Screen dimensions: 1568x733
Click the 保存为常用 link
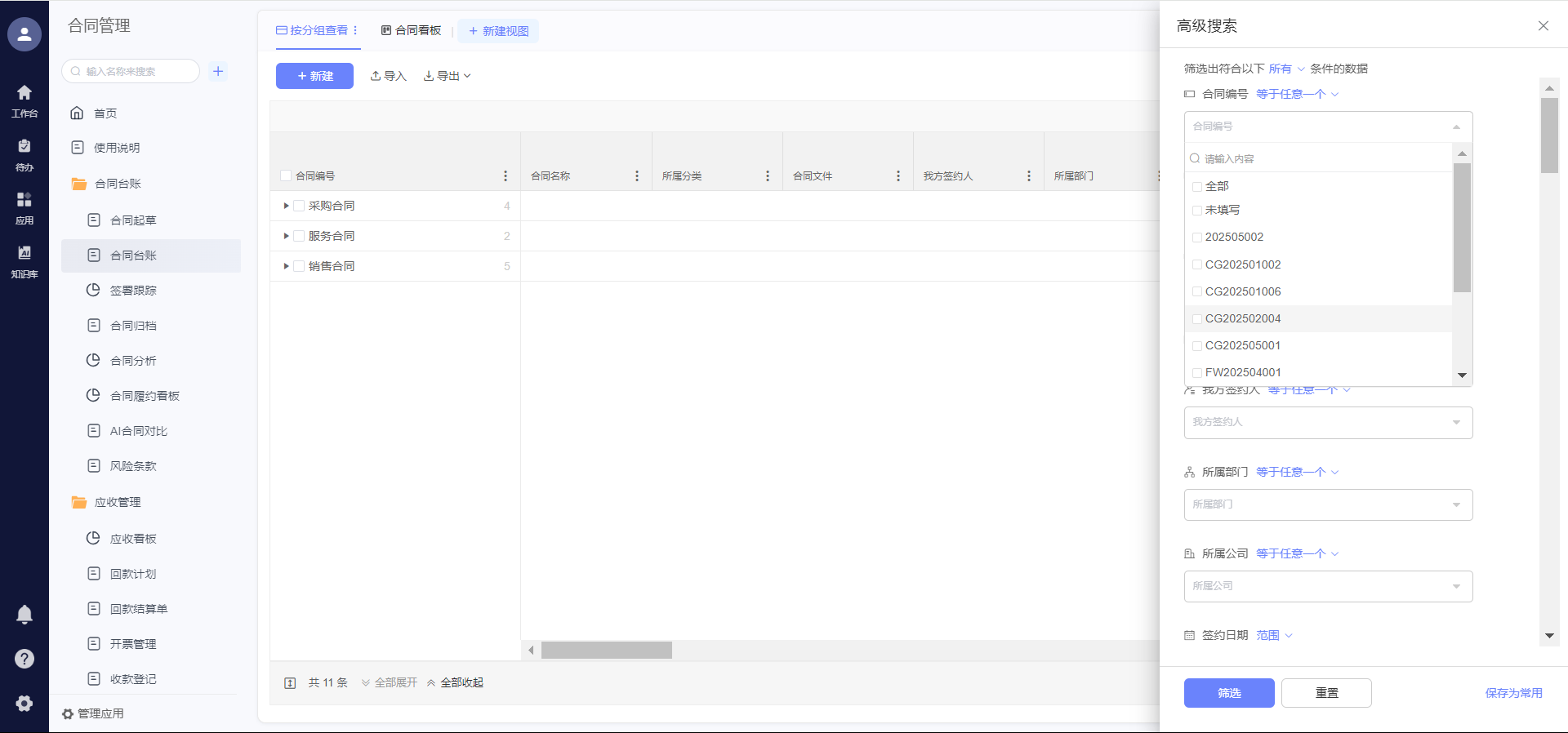pos(1513,693)
